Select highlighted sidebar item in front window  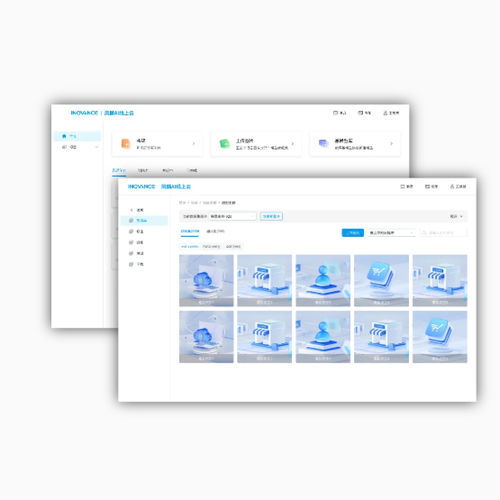click(x=144, y=220)
